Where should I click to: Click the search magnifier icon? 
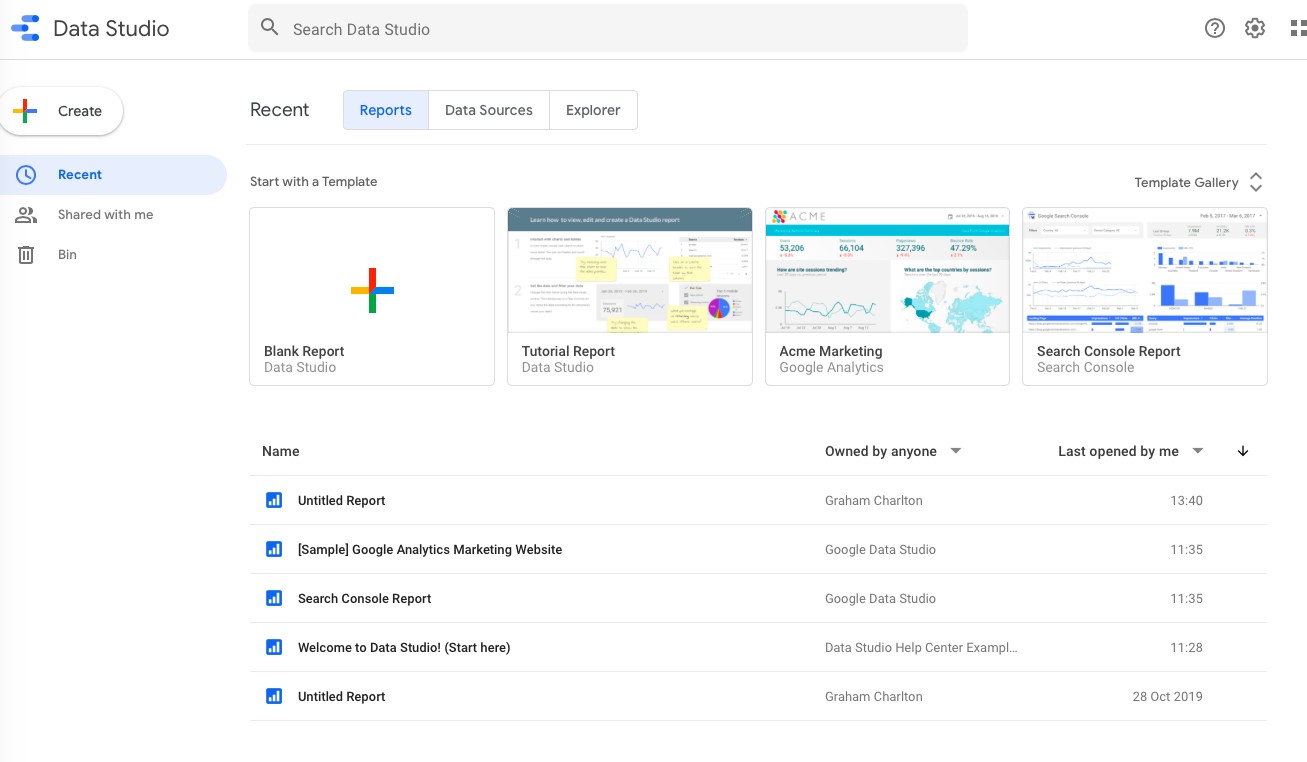[x=269, y=28]
